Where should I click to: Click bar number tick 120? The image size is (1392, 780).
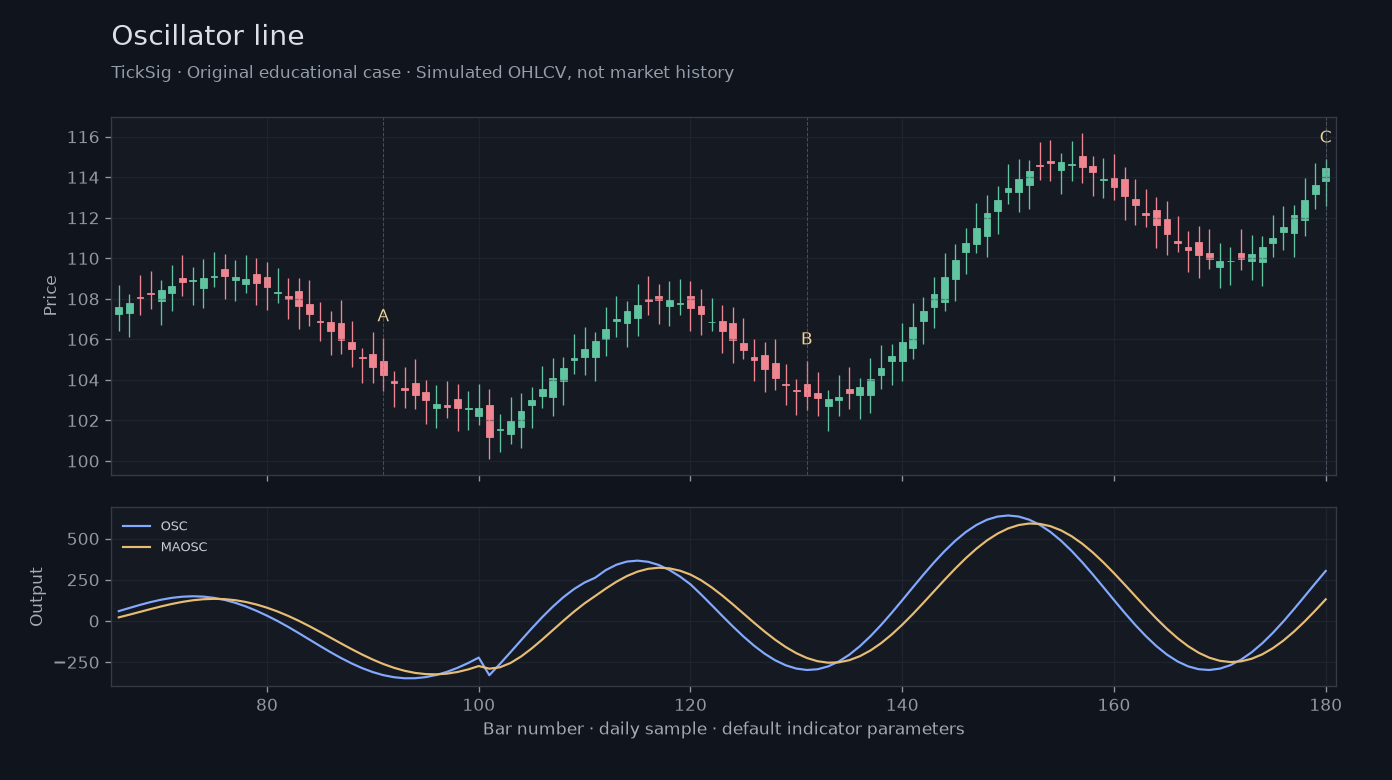tap(690, 704)
